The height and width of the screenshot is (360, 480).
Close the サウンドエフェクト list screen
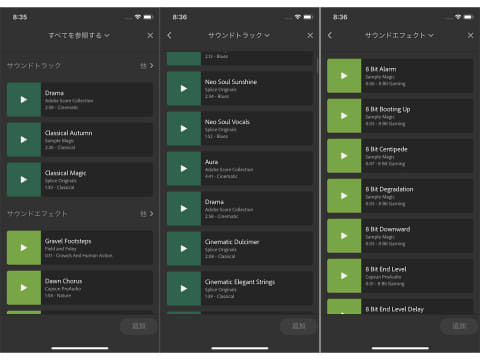(470, 35)
